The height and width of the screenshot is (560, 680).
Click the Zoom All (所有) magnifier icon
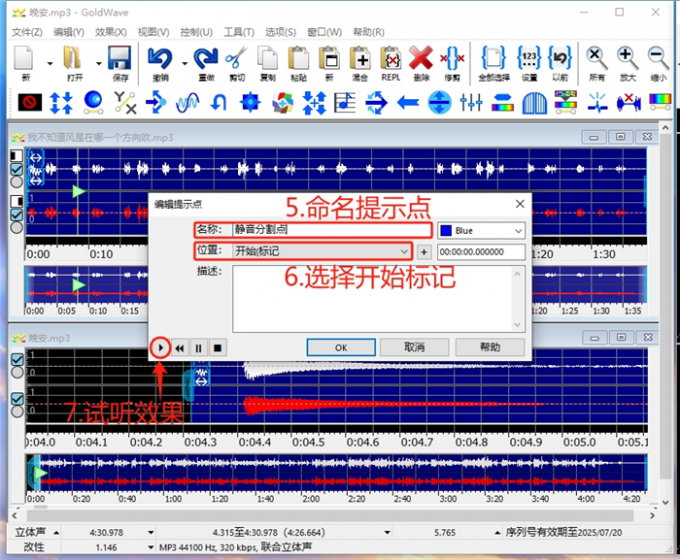[597, 59]
